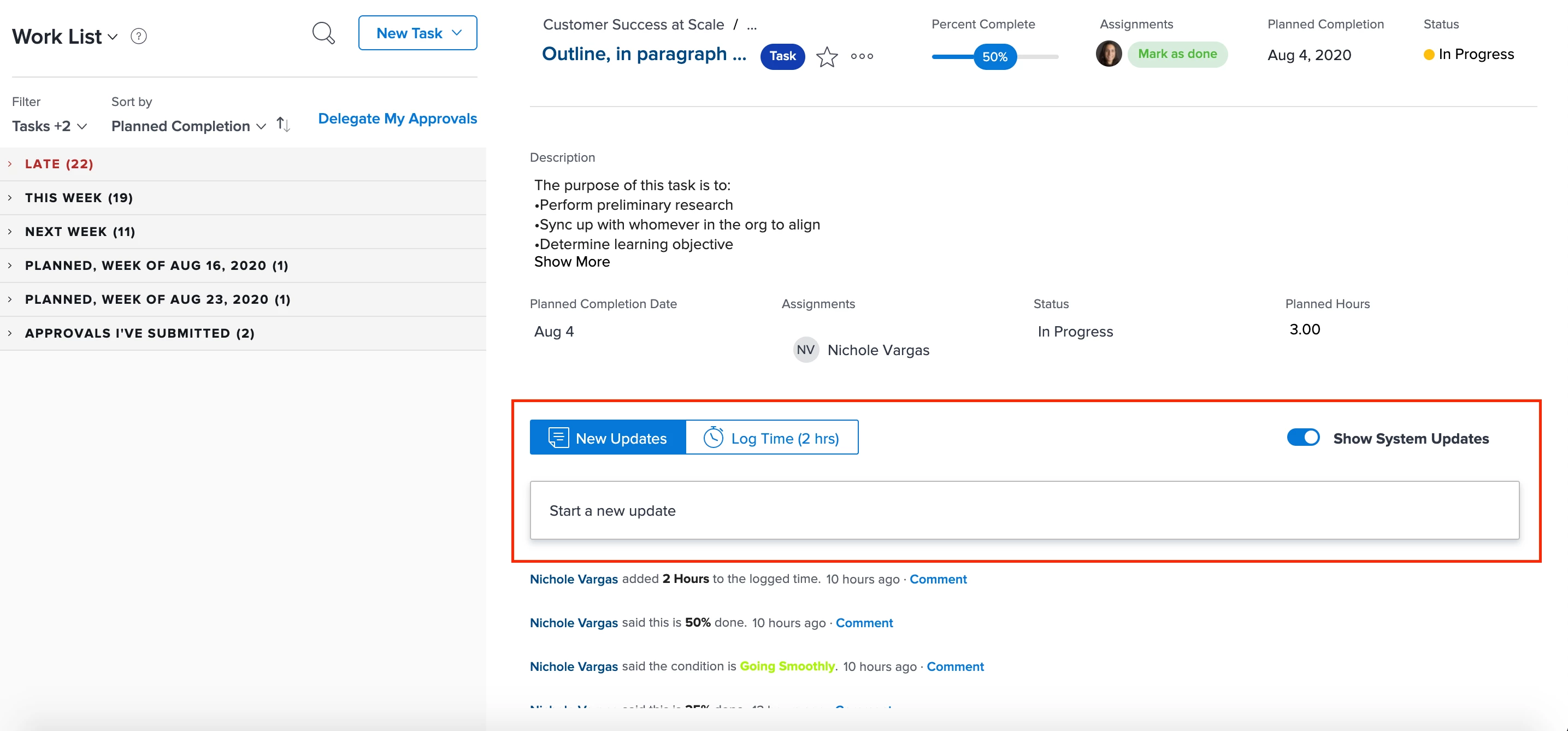Viewport: 1568px width, 731px height.
Task: Reverse sort order with arrows icon
Action: coord(283,125)
